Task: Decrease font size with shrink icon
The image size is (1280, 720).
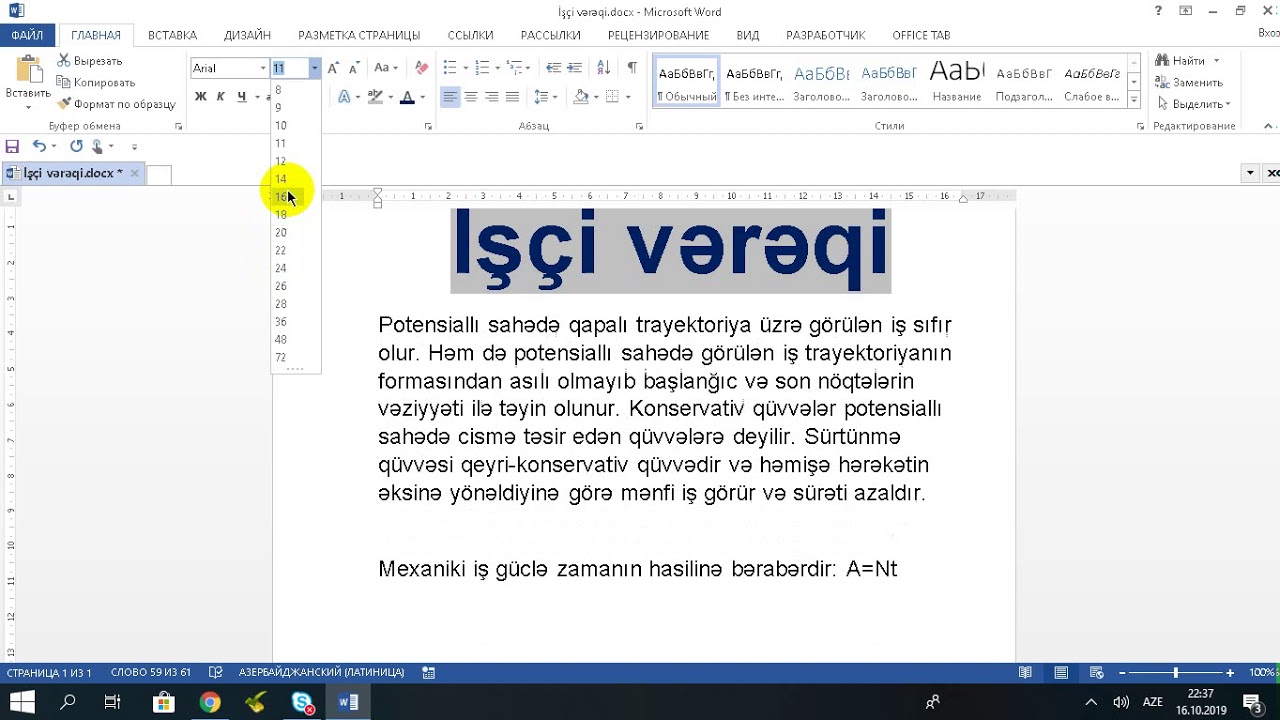Action: [x=354, y=68]
